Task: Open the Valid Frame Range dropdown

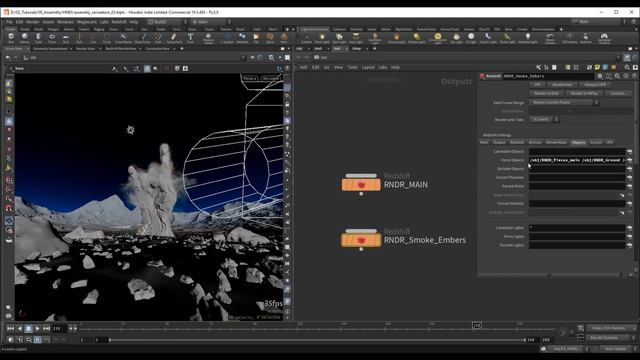Action: coord(561,102)
